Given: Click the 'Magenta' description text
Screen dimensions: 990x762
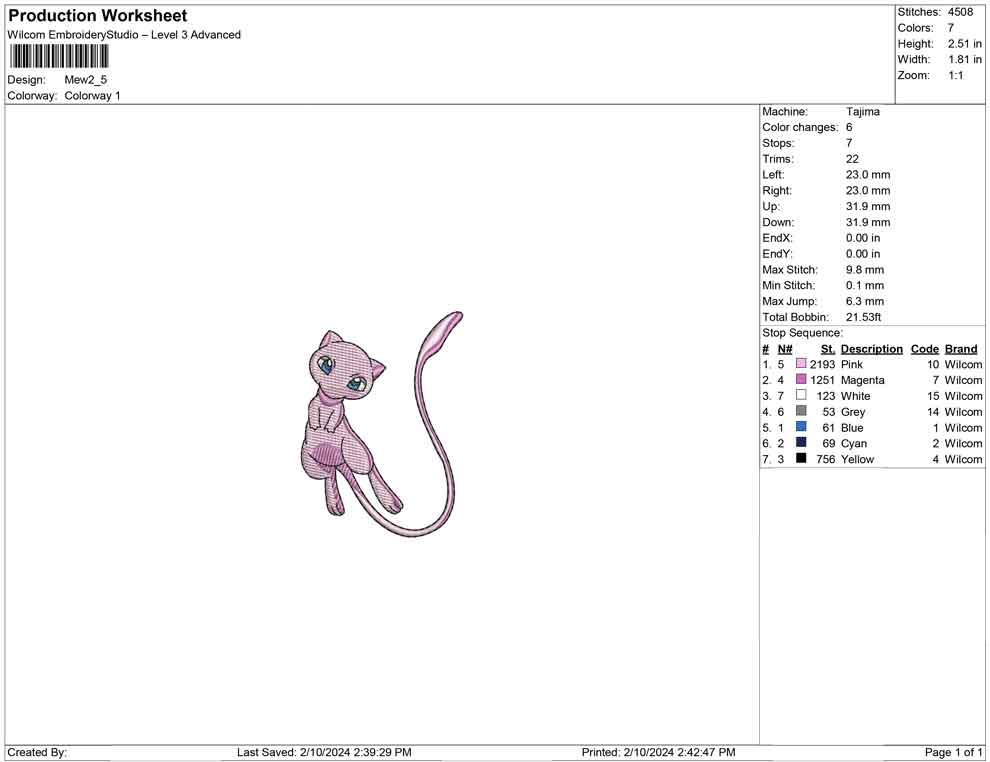Looking at the screenshot, I should [x=862, y=380].
